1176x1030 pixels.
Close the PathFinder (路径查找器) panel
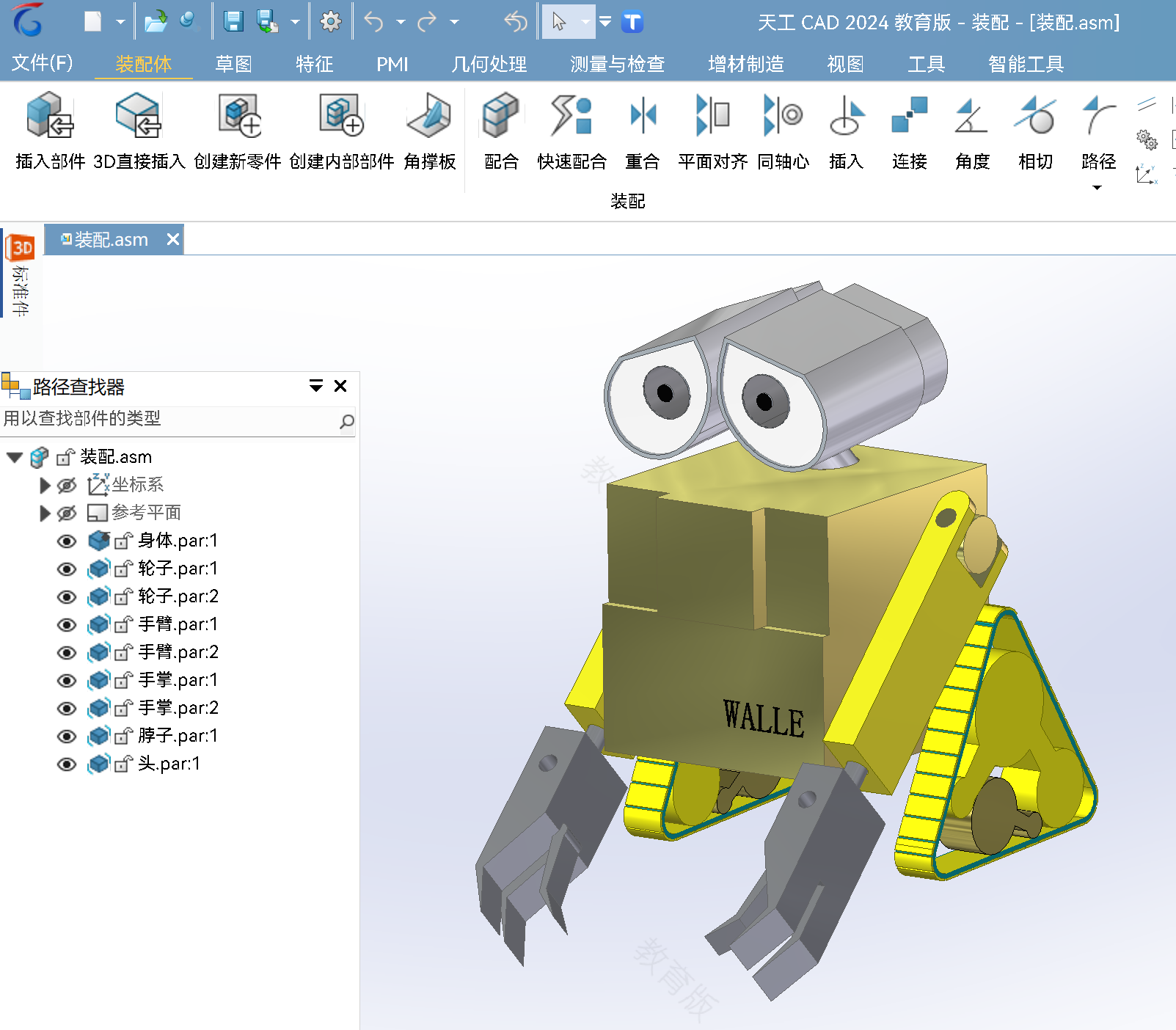click(x=340, y=386)
